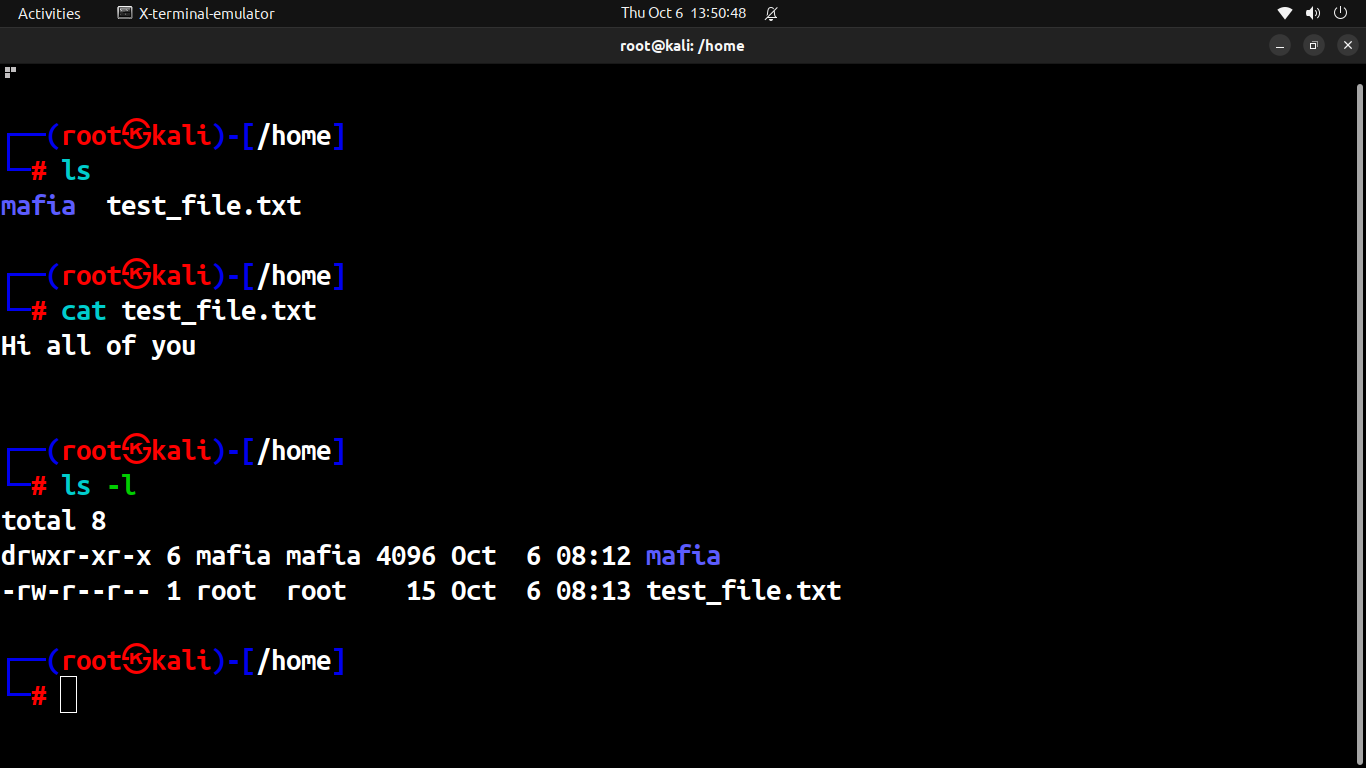1366x768 pixels.
Task: Click the volume speaker icon
Action: 1312,13
